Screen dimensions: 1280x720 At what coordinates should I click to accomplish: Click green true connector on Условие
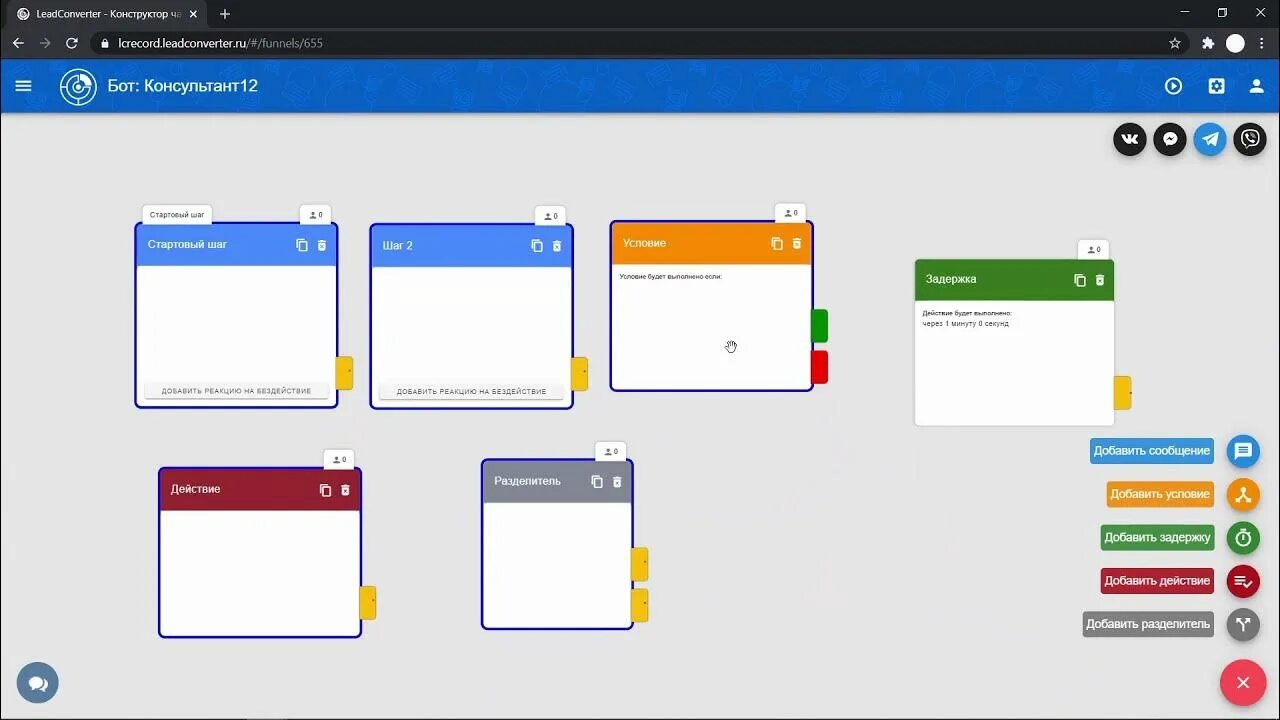(x=819, y=326)
